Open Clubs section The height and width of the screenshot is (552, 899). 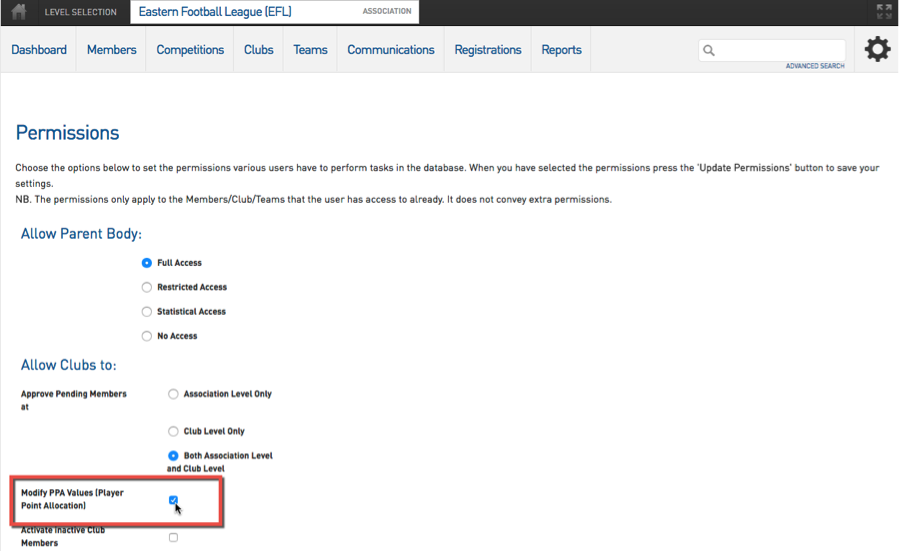tap(259, 50)
